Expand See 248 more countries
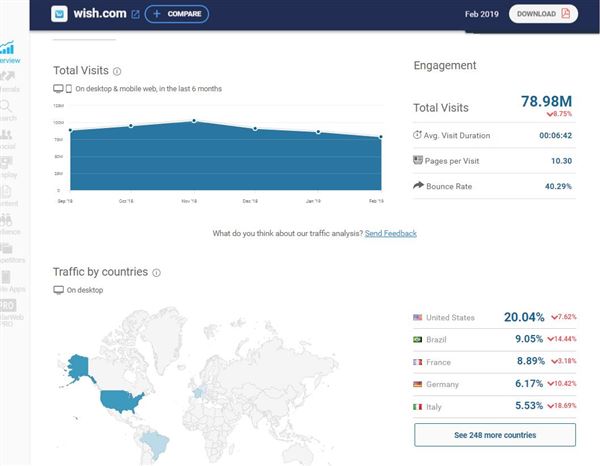Screen dimensions: 600x466 pyautogui.click(x=495, y=435)
